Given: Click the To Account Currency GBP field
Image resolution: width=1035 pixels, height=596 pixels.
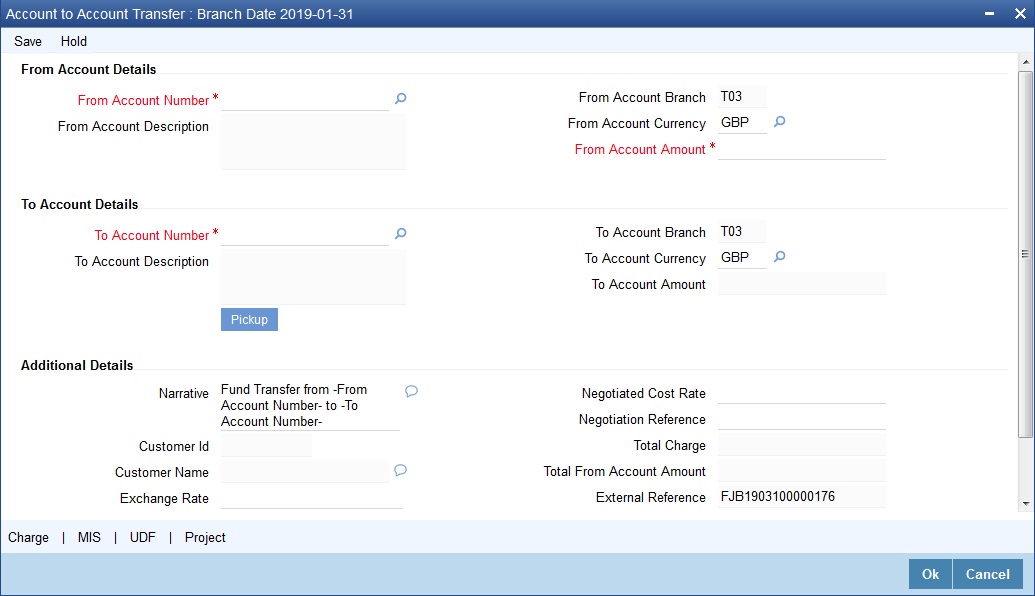Looking at the screenshot, I should 743,258.
